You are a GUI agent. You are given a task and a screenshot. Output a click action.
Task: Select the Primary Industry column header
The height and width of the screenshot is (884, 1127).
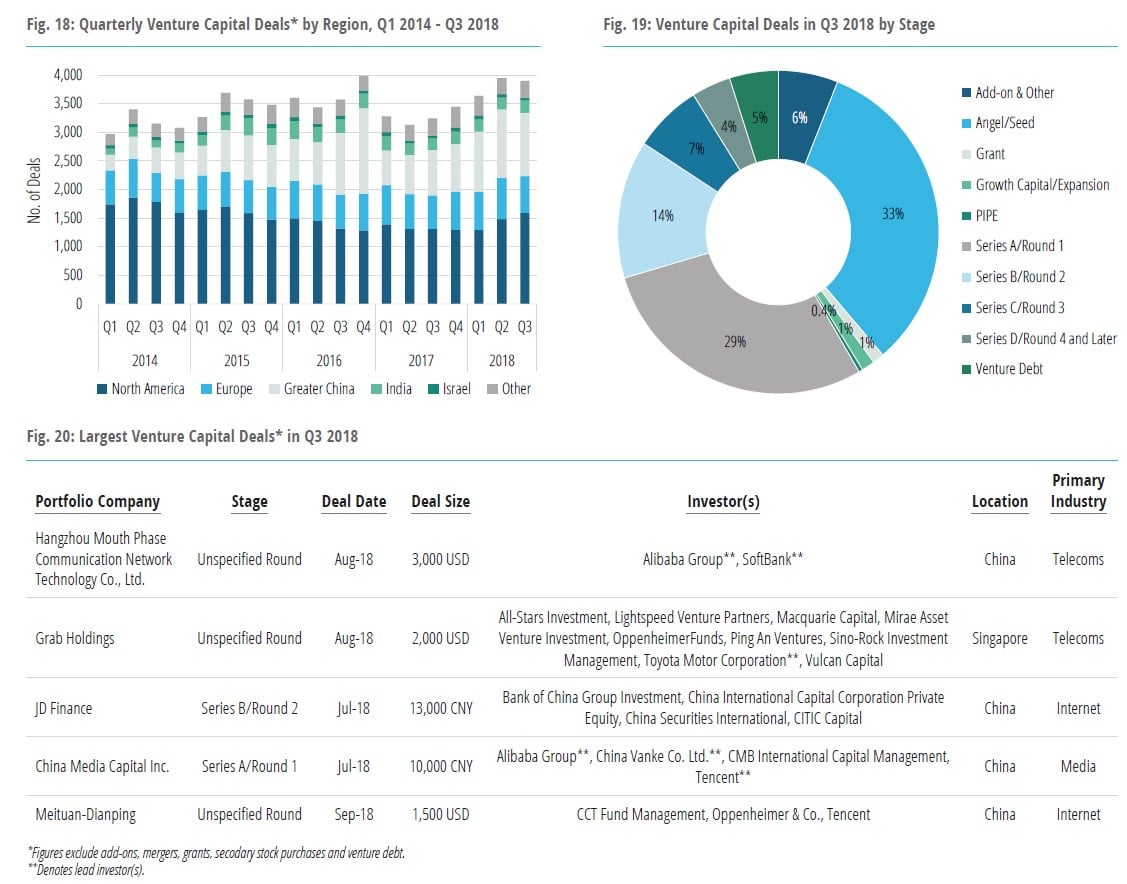[1078, 491]
